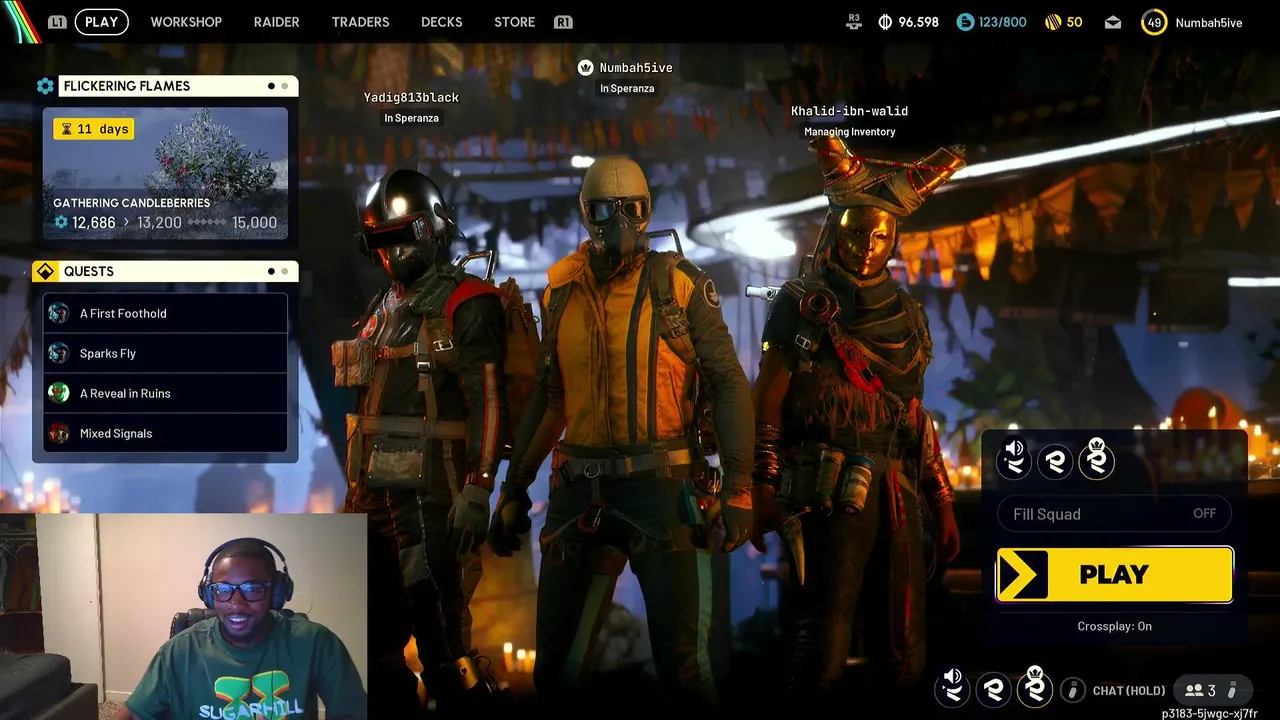
Task: Click the Quests page indicator dots
Action: (278, 271)
